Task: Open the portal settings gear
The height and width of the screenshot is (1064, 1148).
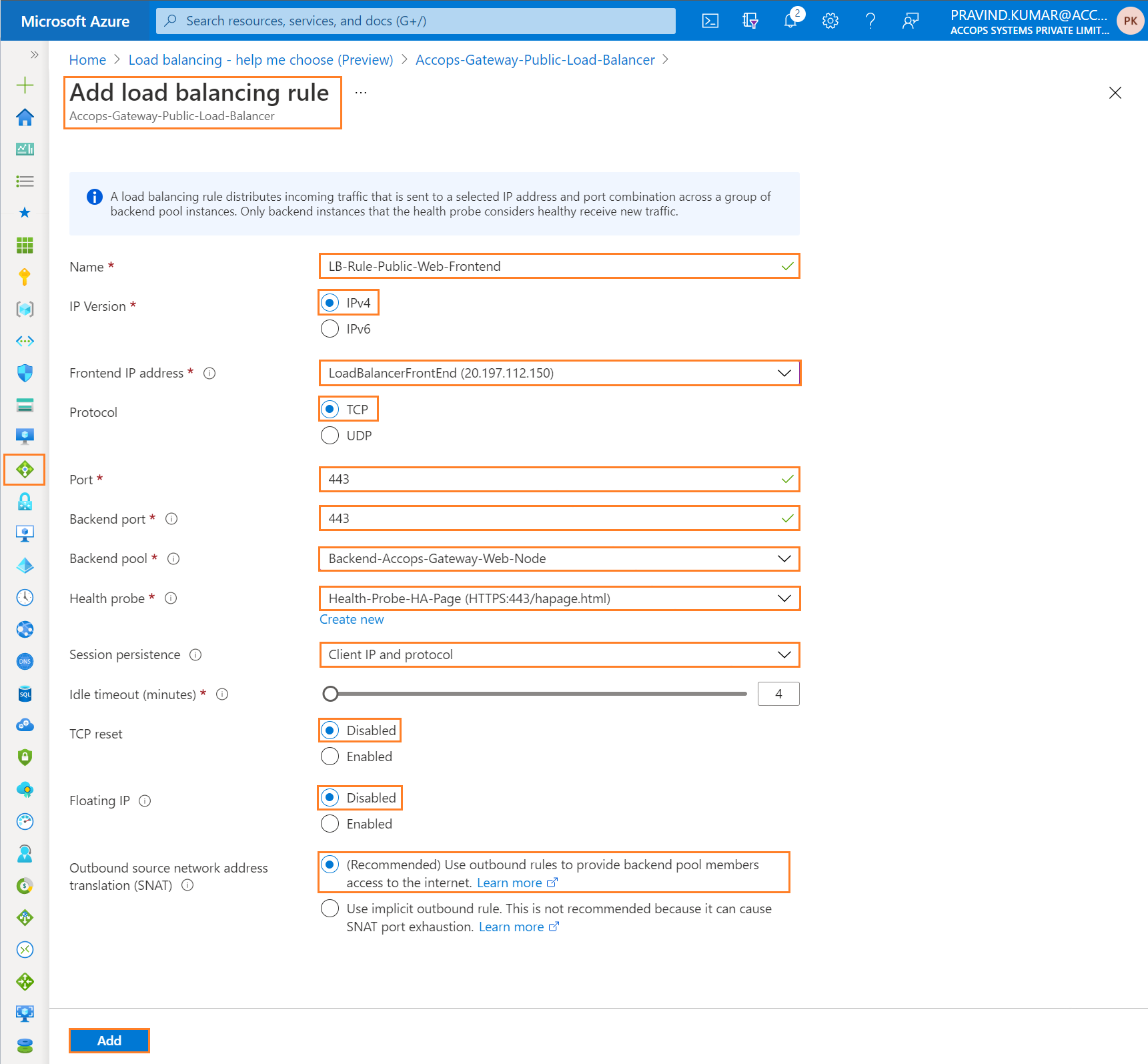Action: [830, 21]
